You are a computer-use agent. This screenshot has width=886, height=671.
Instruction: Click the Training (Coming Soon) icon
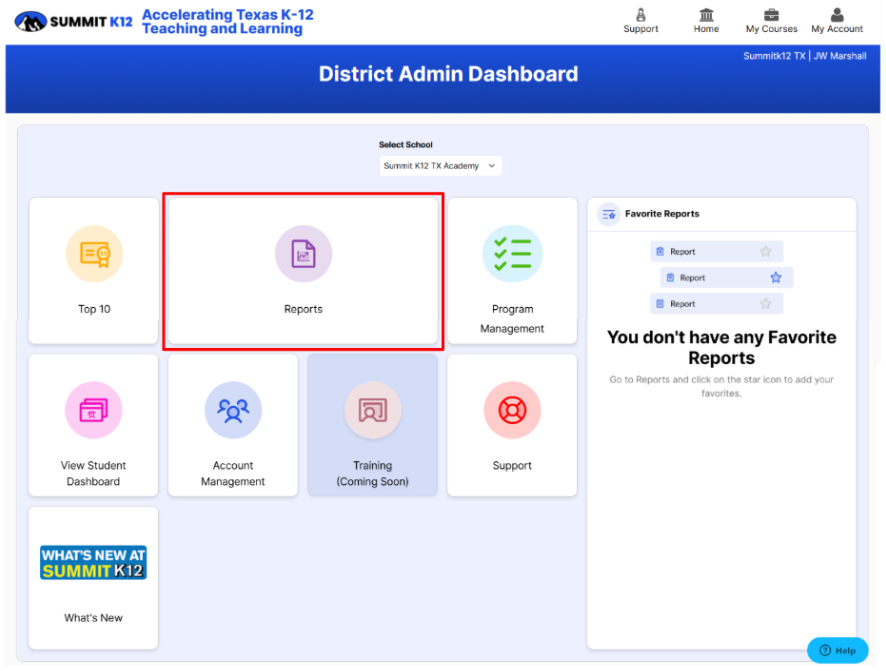(x=372, y=410)
